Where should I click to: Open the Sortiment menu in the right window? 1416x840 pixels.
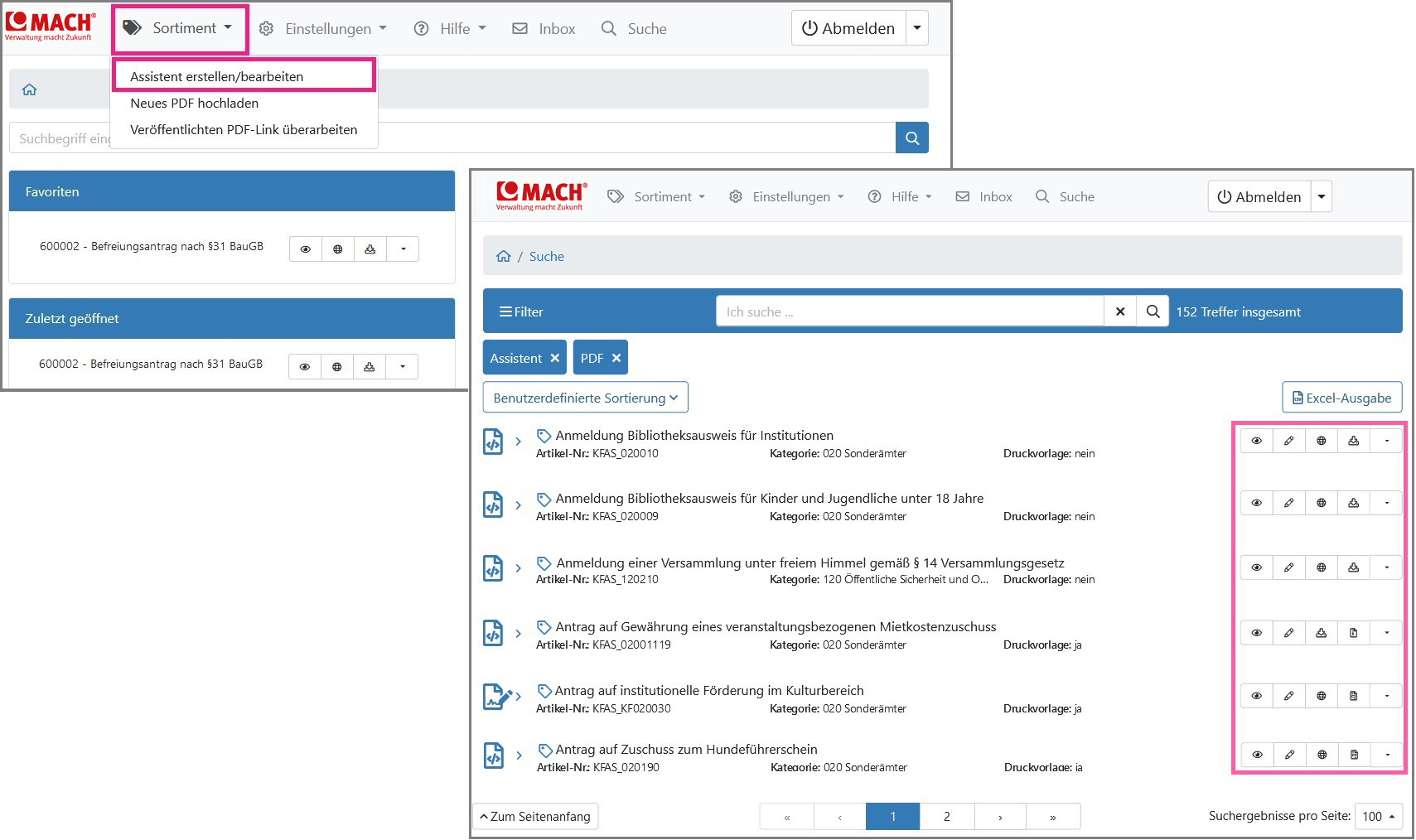click(656, 196)
